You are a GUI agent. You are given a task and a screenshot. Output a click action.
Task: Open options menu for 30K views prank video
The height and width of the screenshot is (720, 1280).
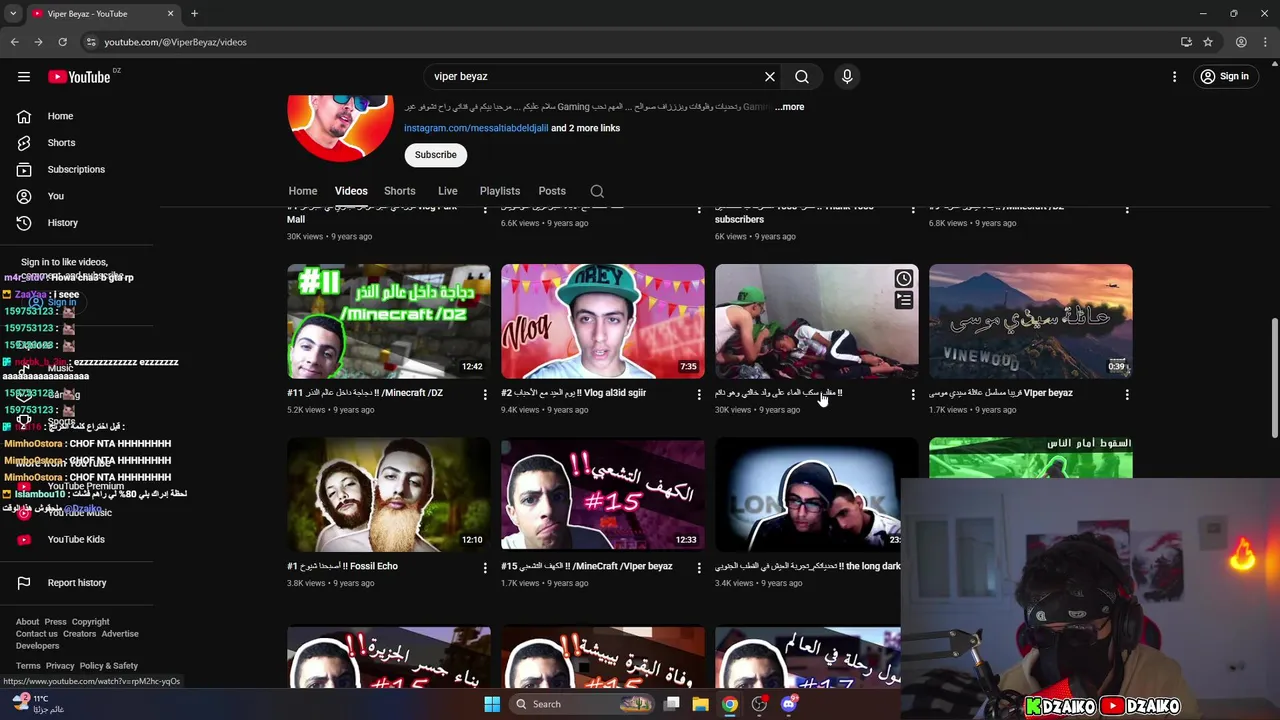pyautogui.click(x=913, y=395)
